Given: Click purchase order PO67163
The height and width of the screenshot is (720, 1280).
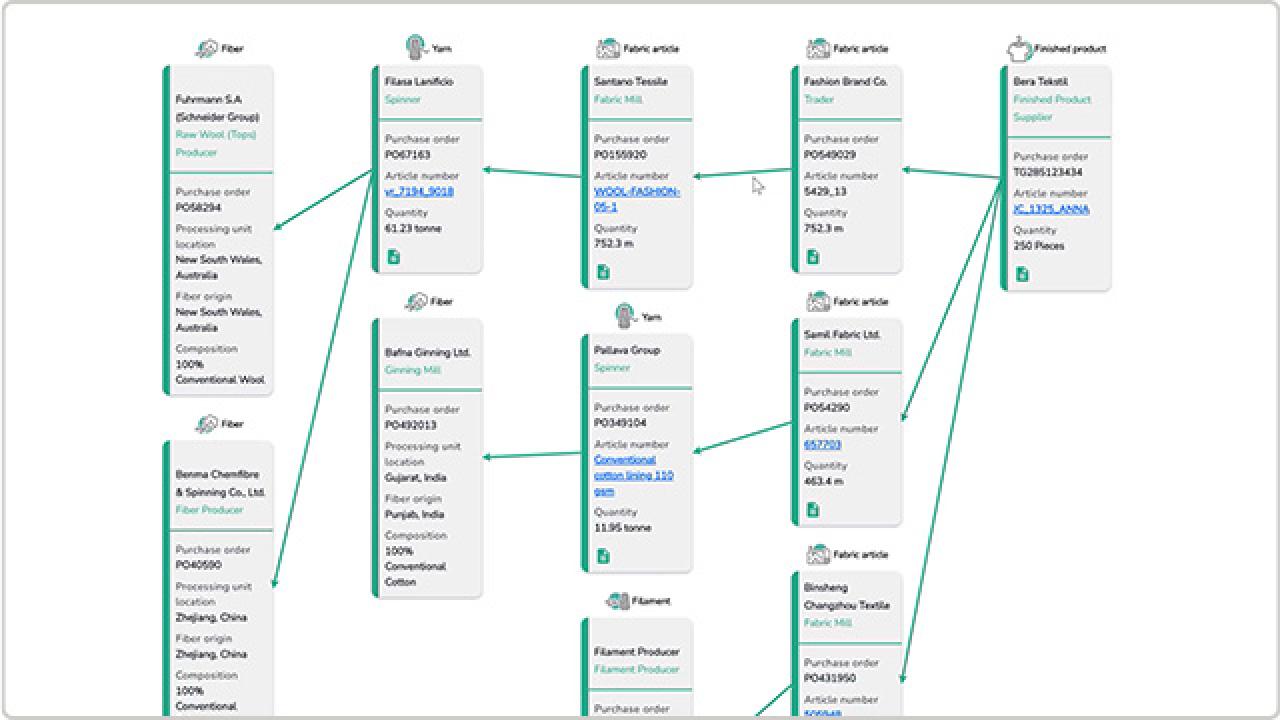Looking at the screenshot, I should pyautogui.click(x=408, y=155).
